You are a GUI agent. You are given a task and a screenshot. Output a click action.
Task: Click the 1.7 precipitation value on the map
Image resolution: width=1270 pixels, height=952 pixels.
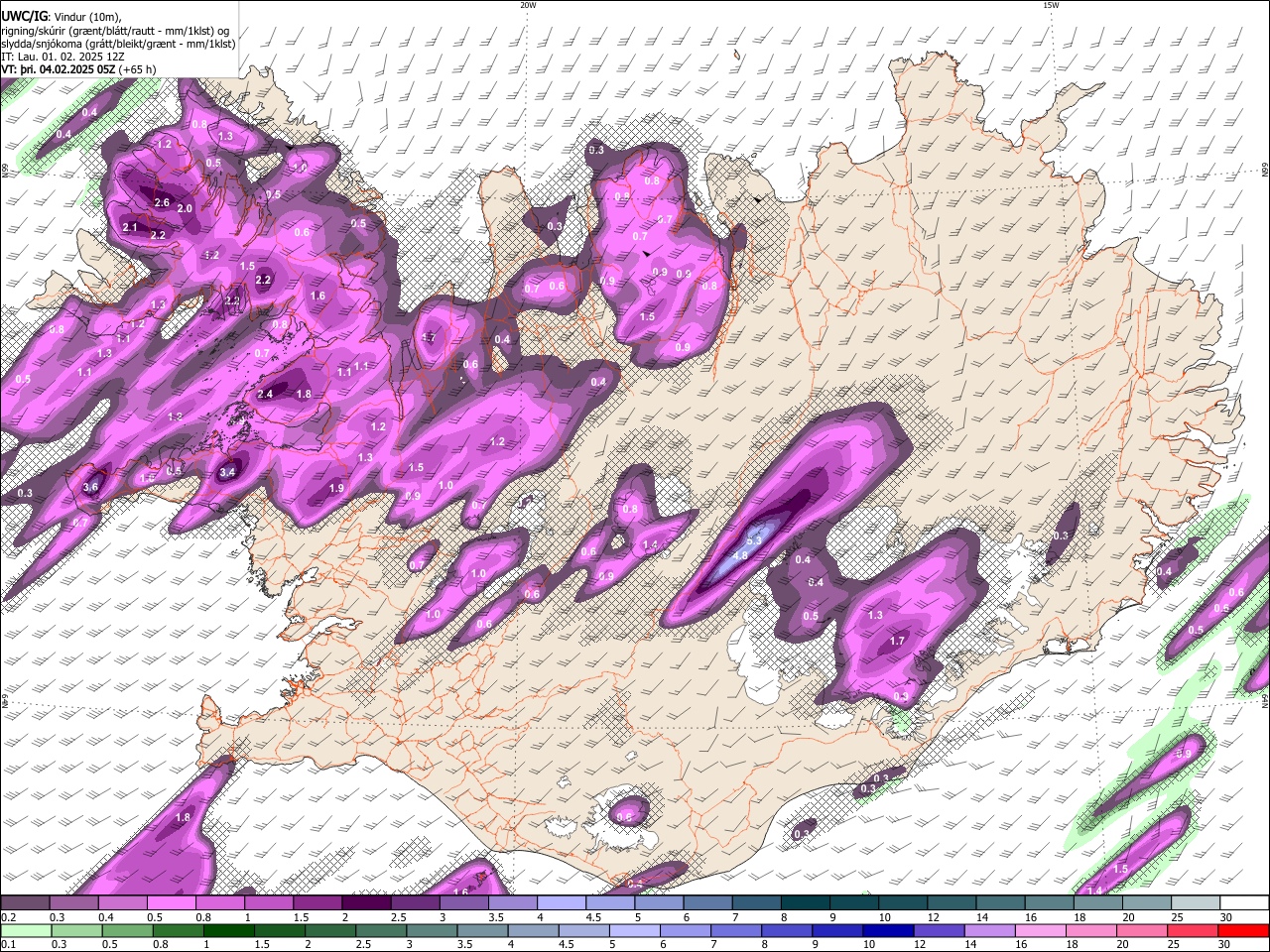[x=897, y=641]
